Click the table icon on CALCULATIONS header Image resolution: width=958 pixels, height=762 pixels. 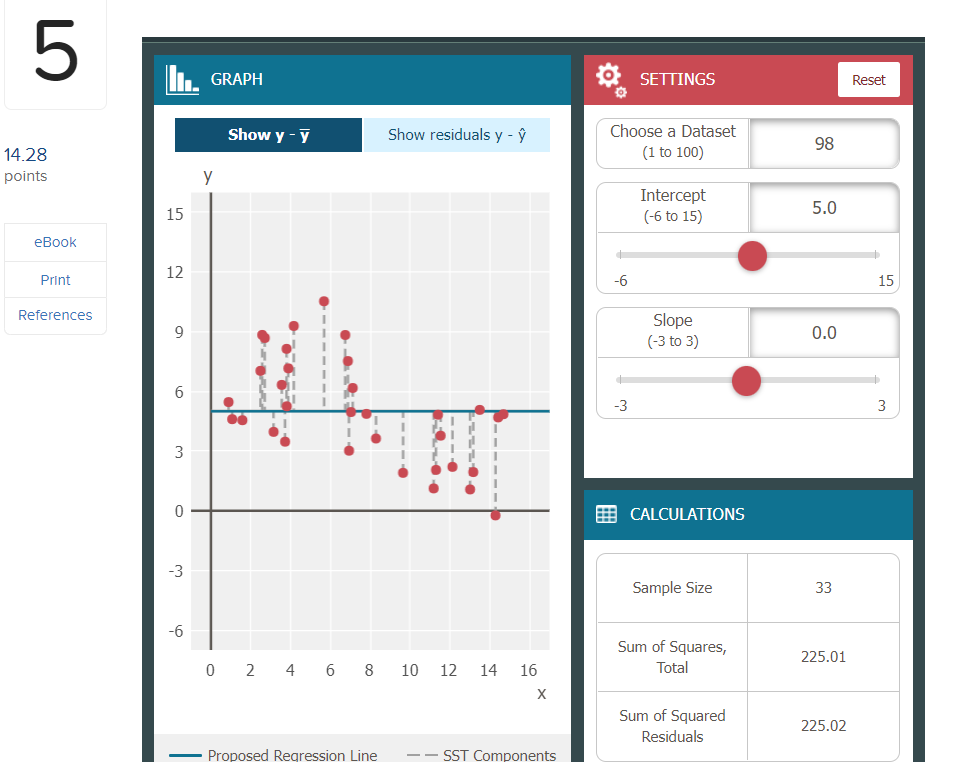606,514
